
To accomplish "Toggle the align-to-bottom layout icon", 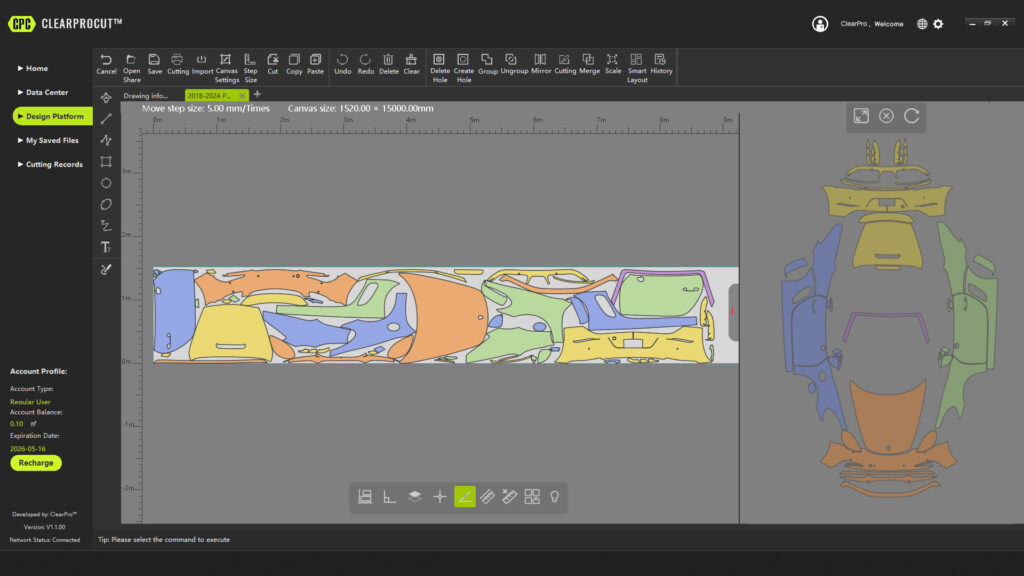I will (365, 496).
